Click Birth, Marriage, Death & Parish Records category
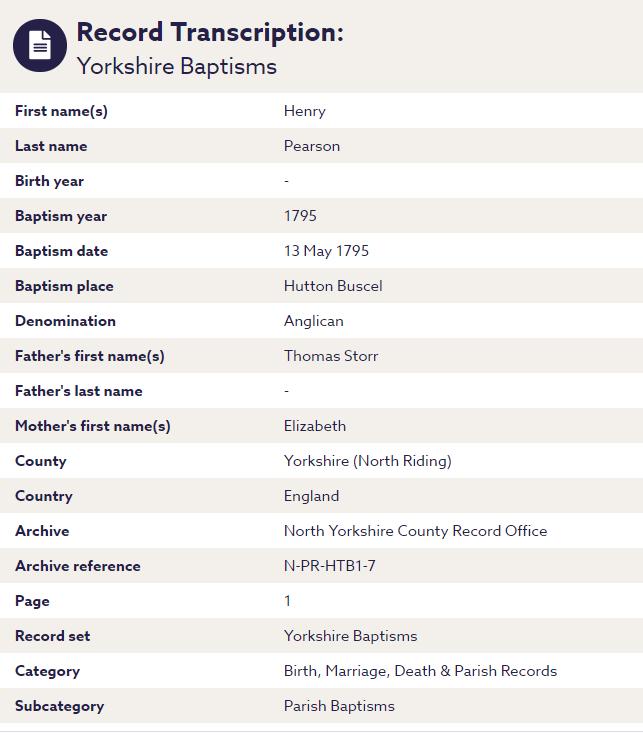643x735 pixels. pos(420,671)
